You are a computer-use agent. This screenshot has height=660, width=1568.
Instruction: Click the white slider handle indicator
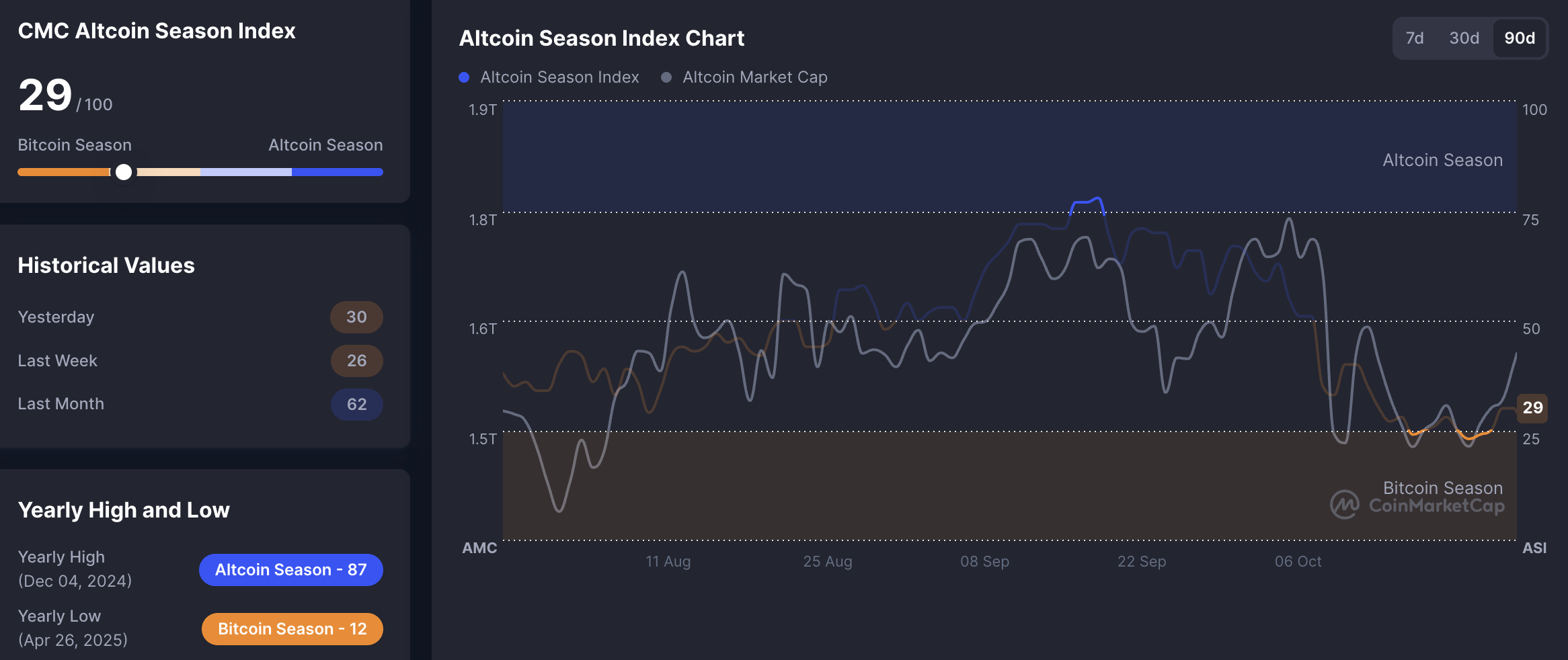(124, 172)
